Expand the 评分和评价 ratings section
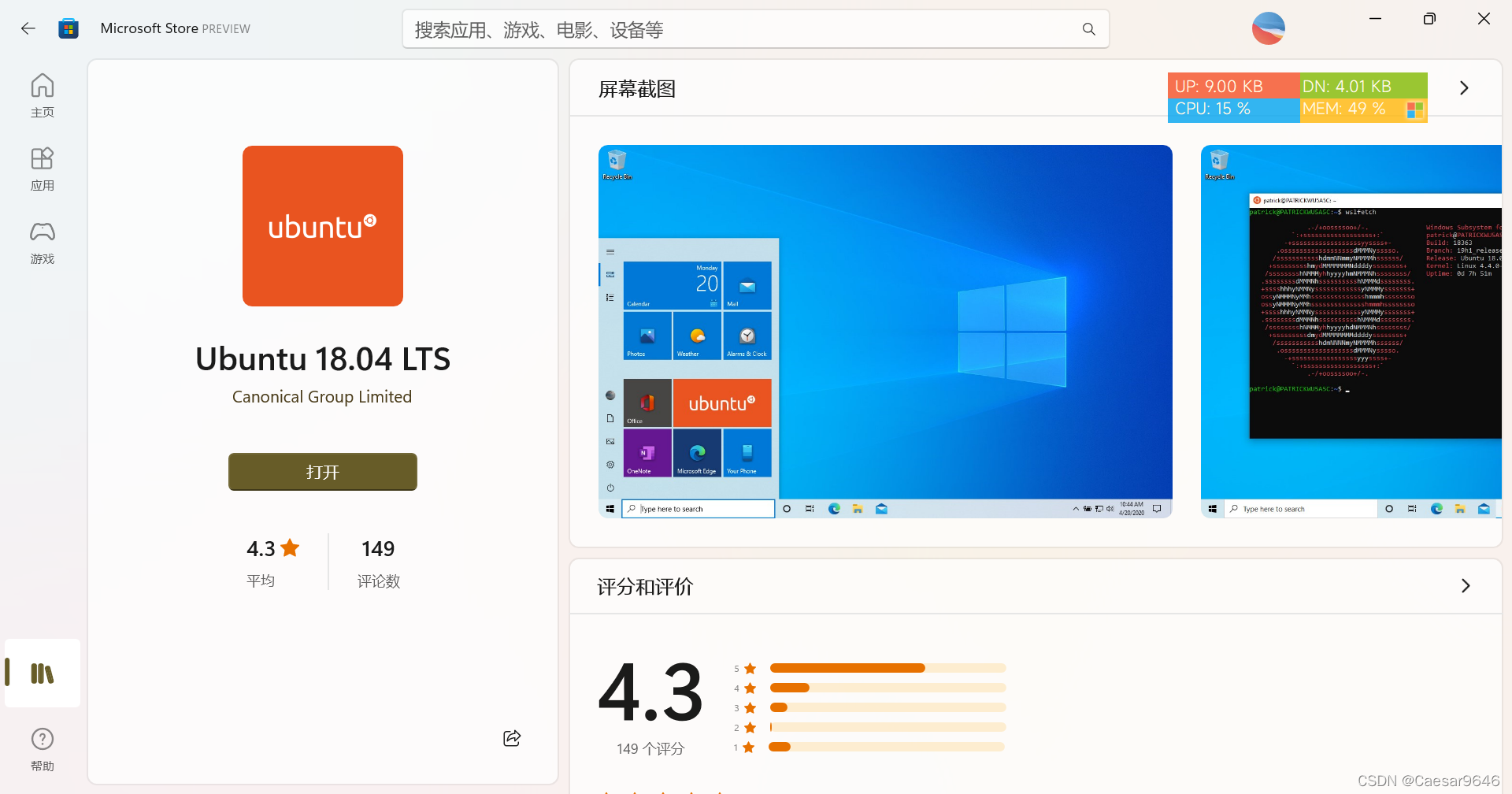 coord(1466,585)
